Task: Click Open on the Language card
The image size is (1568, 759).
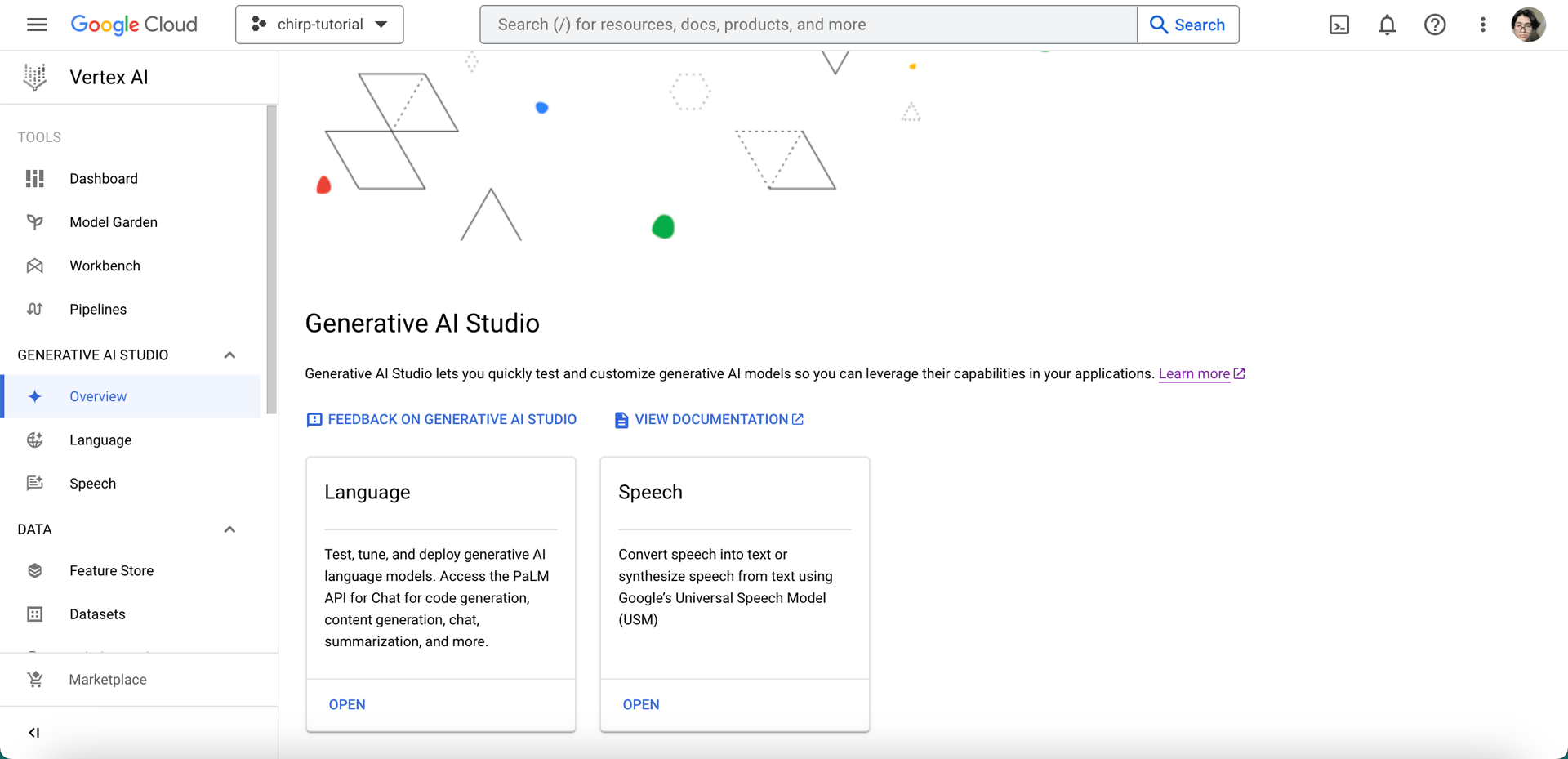Action: pos(347,704)
